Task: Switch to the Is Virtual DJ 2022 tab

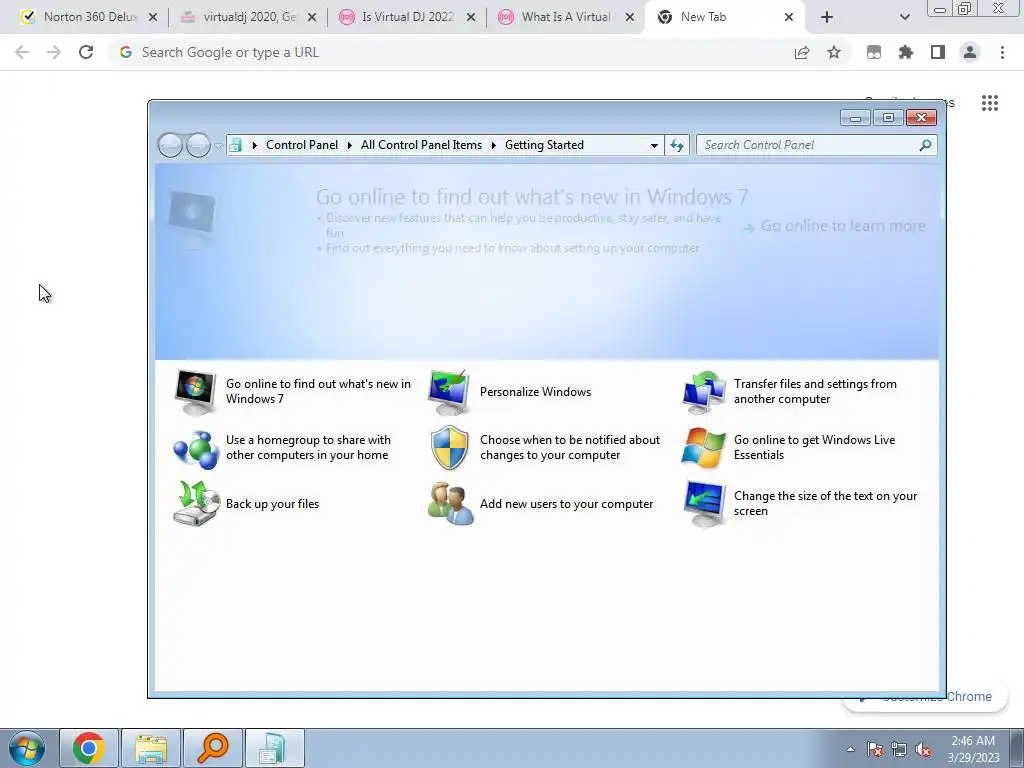Action: click(408, 17)
